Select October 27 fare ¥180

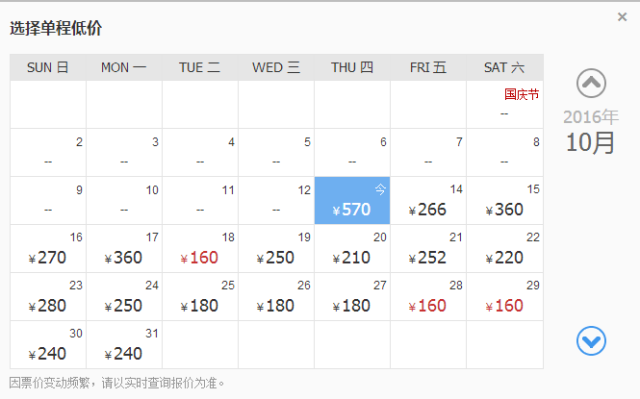pos(352,297)
